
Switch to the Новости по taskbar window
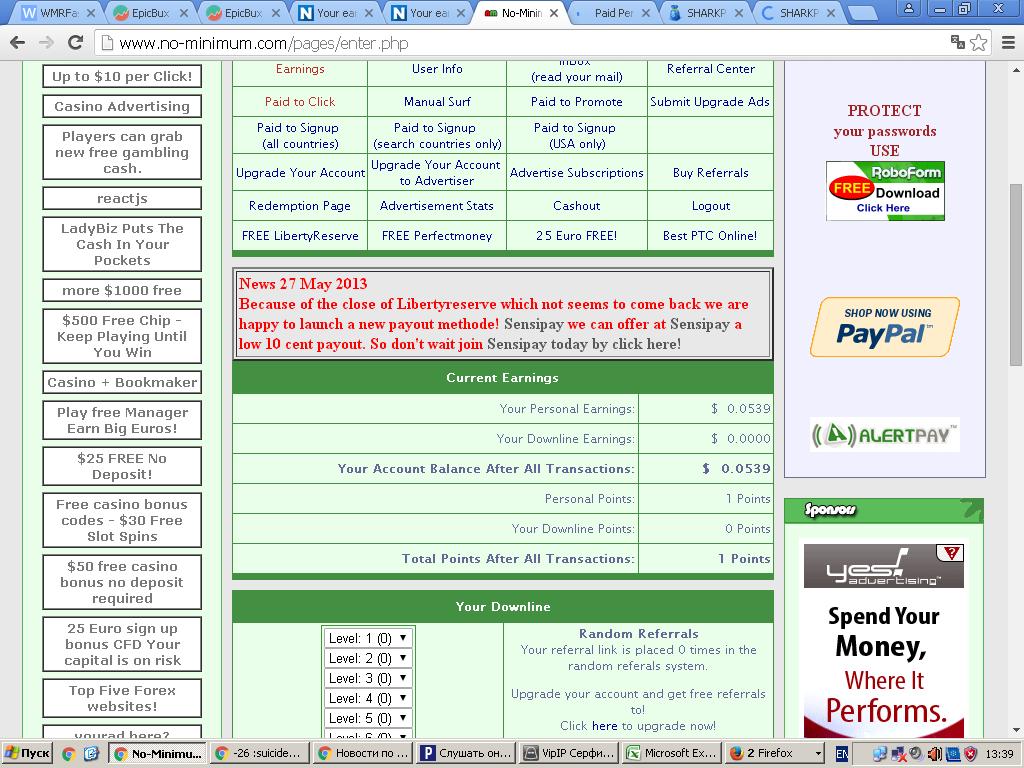click(x=363, y=753)
